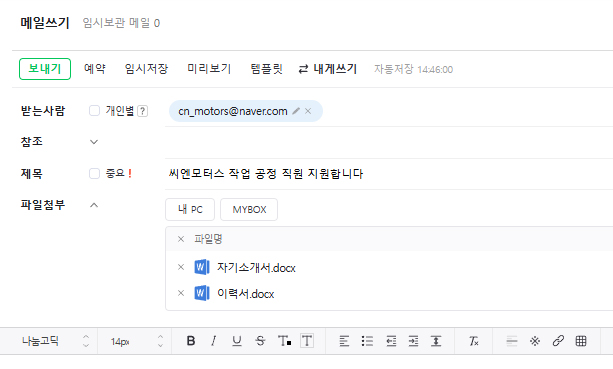Click the subject field text

[266, 174]
